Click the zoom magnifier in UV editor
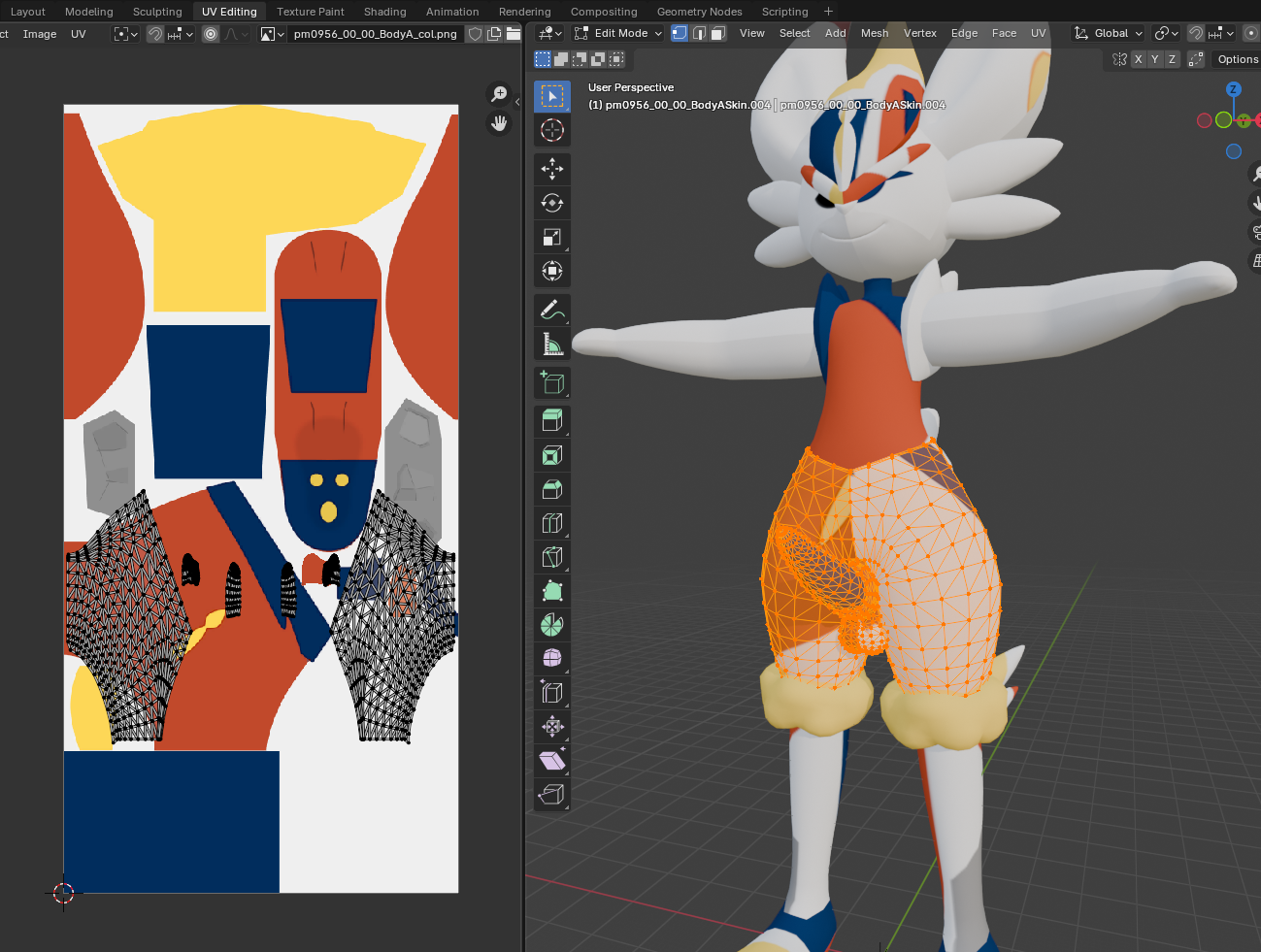The height and width of the screenshot is (952, 1261). pyautogui.click(x=499, y=94)
